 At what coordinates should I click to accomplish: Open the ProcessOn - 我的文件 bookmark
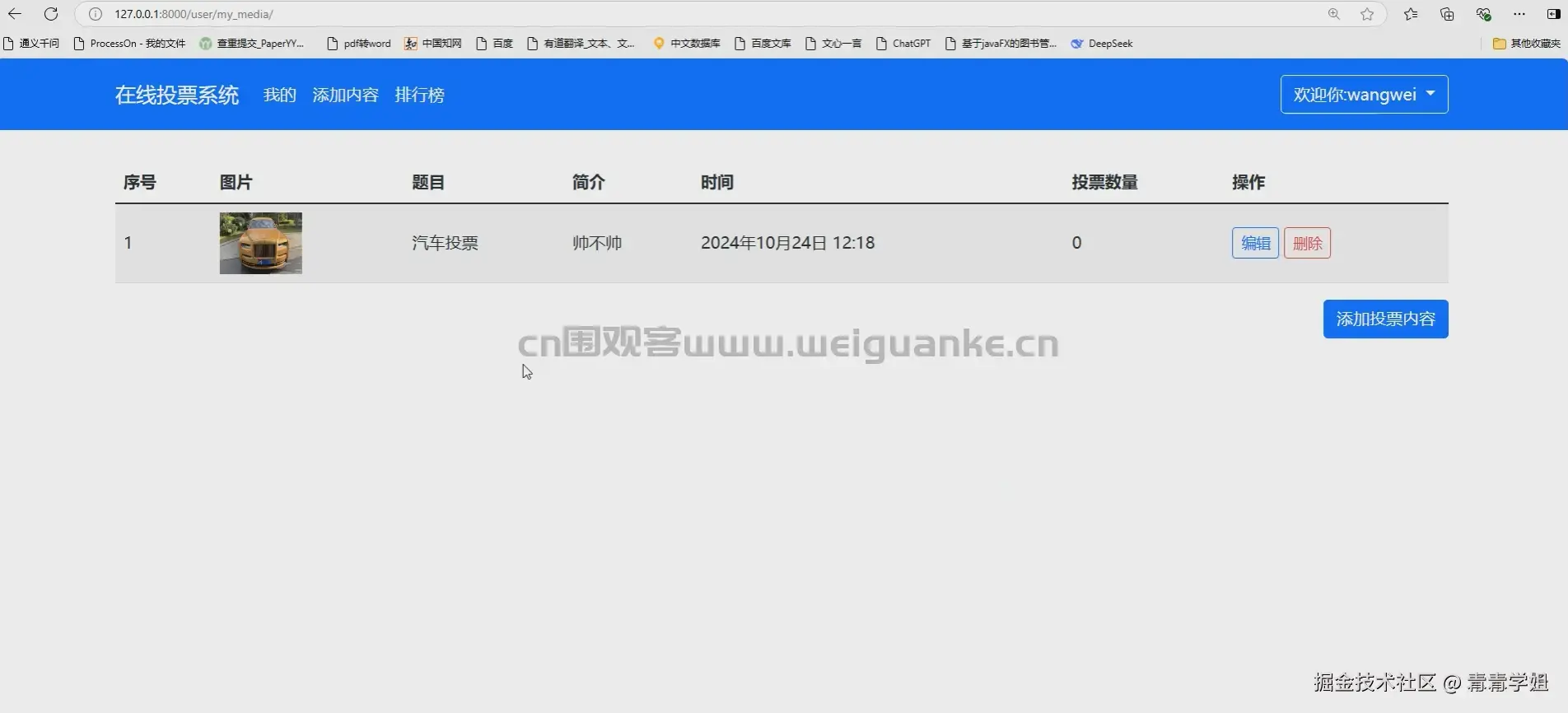[x=129, y=44]
